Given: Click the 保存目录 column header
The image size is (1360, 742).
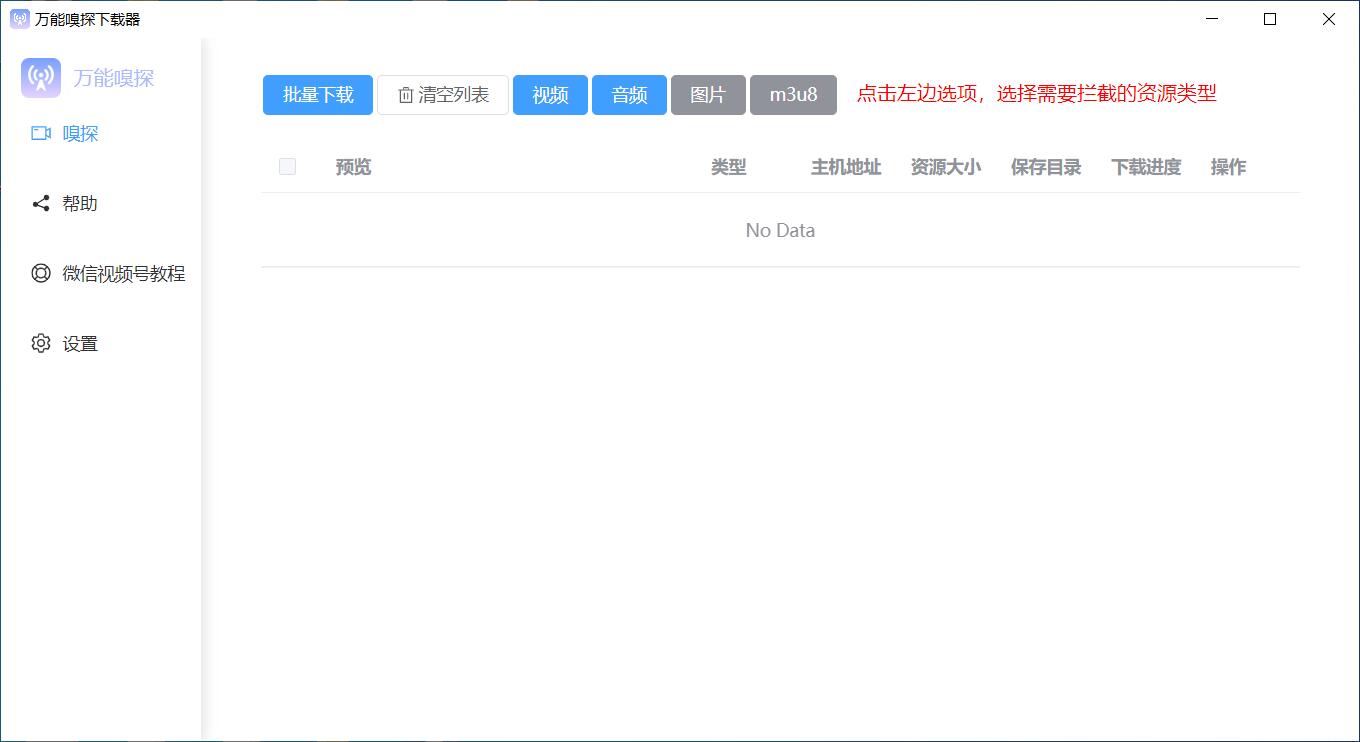Looking at the screenshot, I should [x=1046, y=167].
